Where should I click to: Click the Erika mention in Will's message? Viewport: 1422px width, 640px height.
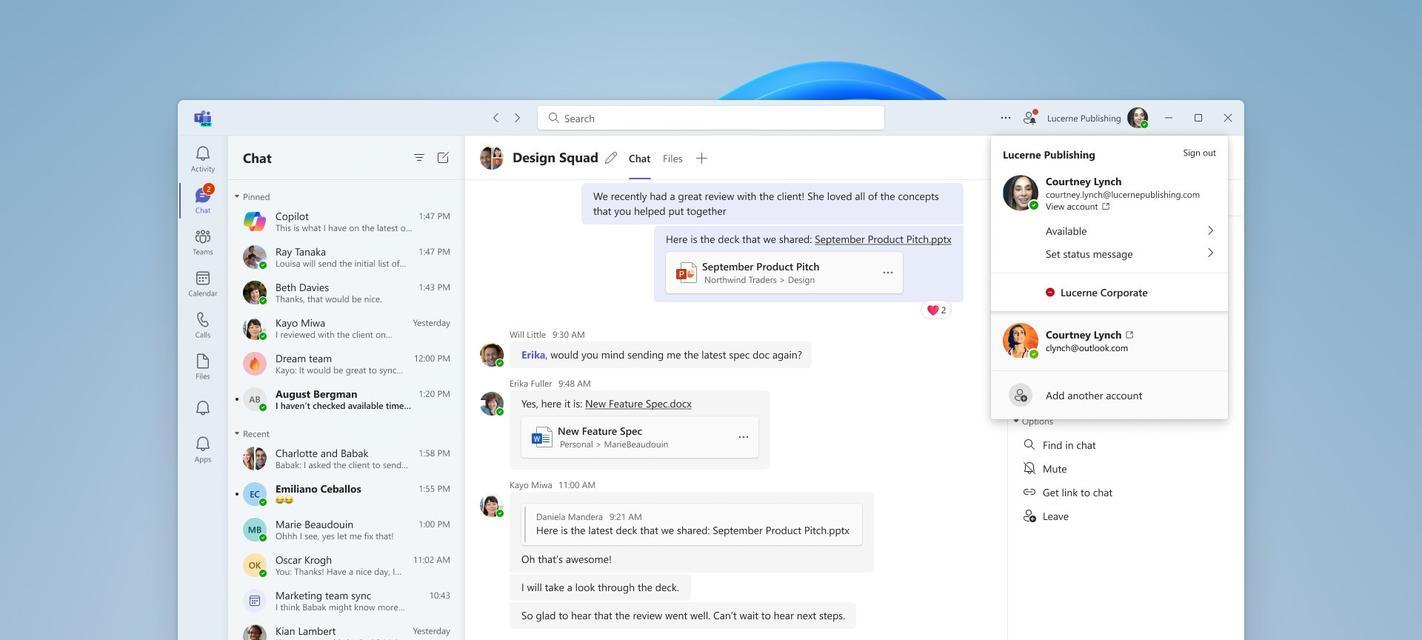pyautogui.click(x=533, y=355)
